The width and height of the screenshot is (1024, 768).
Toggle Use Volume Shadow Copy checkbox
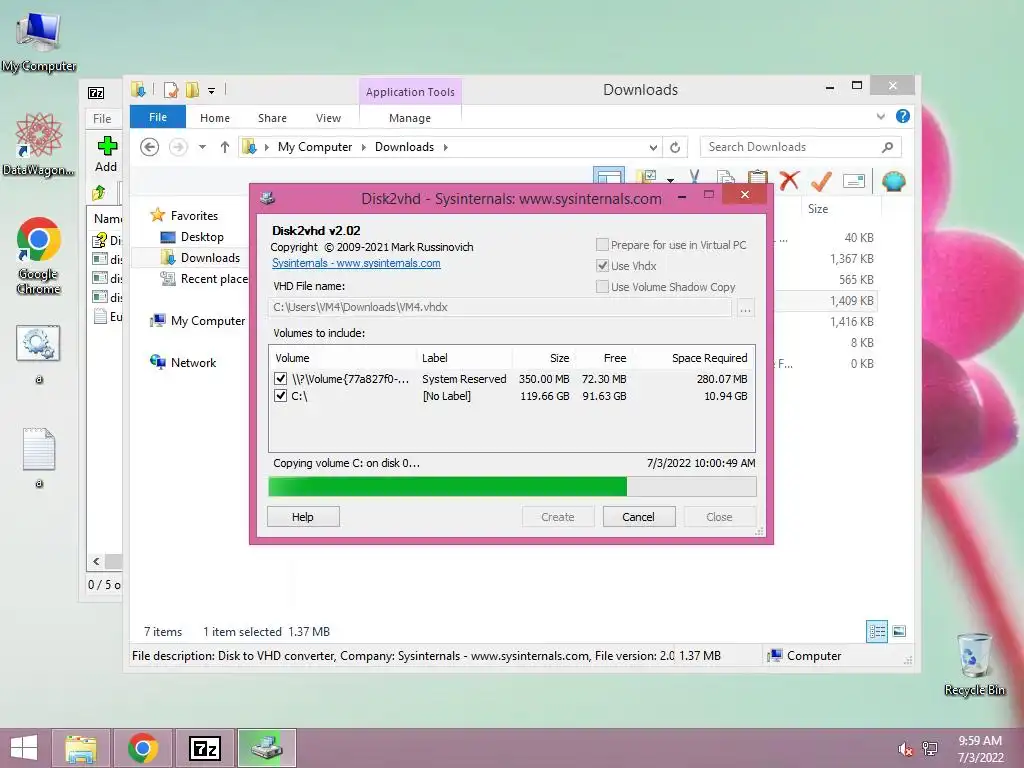[x=602, y=287]
